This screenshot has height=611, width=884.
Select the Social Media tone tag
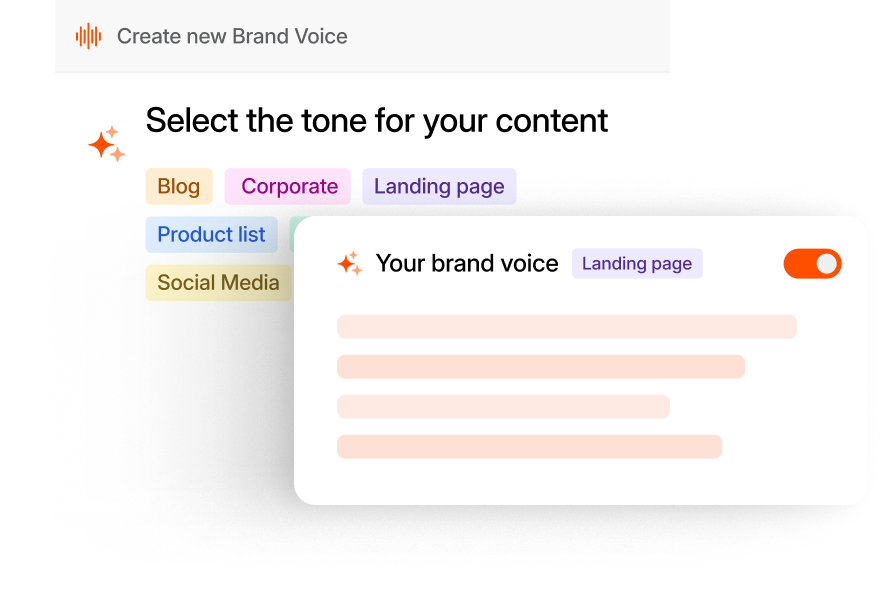click(218, 283)
